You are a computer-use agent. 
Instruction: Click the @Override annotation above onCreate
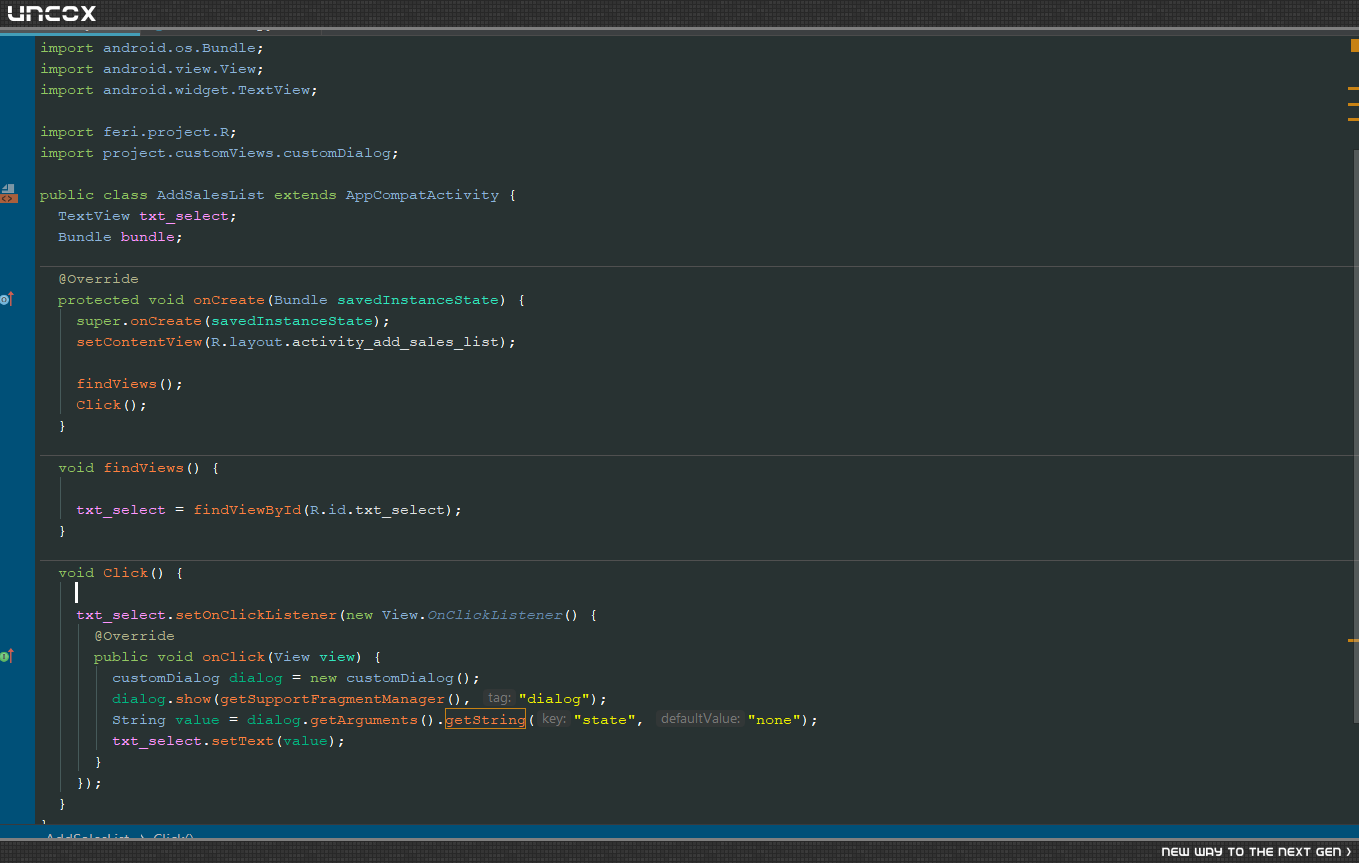click(98, 279)
